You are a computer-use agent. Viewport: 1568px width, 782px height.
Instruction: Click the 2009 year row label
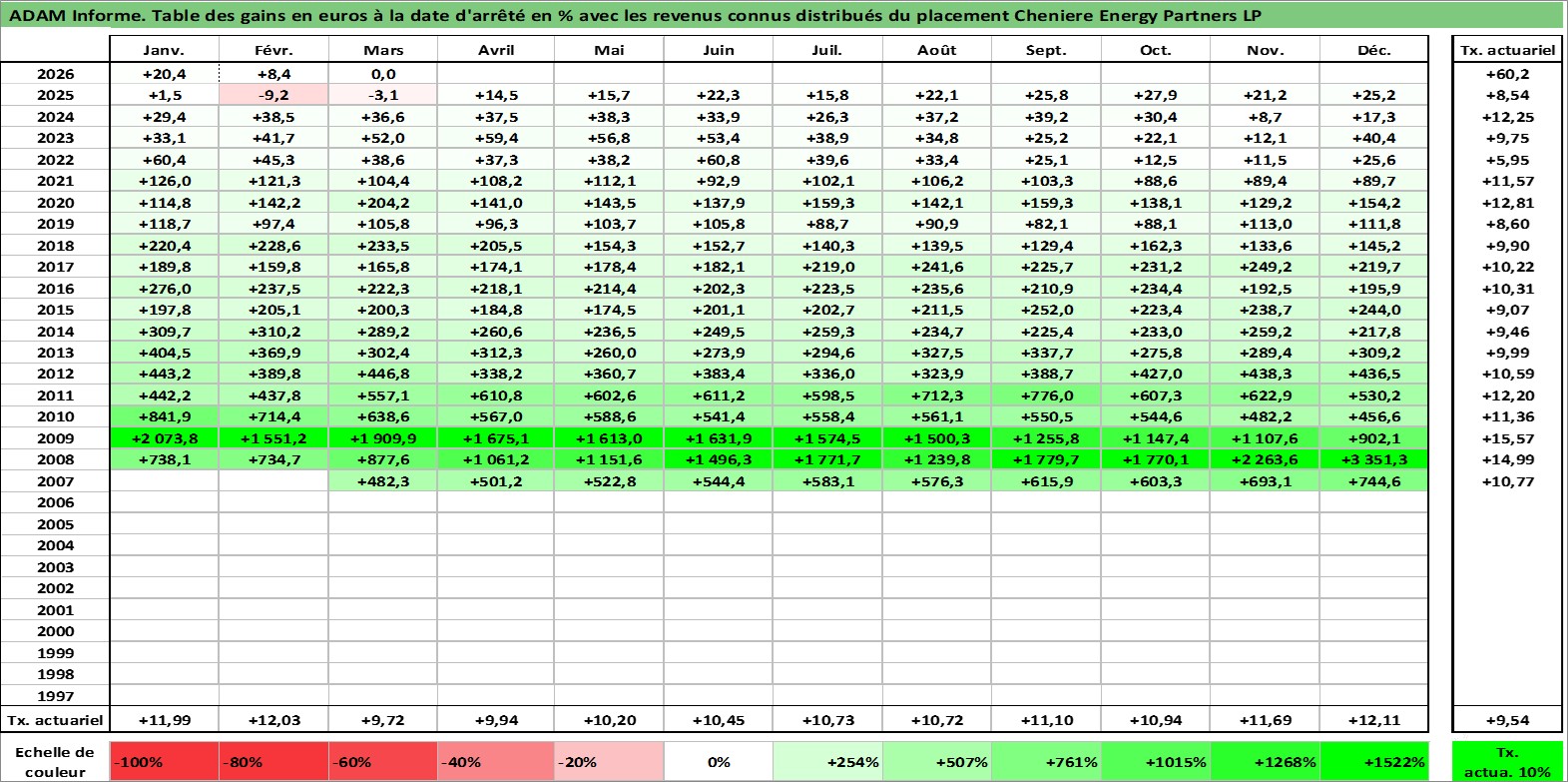[55, 438]
